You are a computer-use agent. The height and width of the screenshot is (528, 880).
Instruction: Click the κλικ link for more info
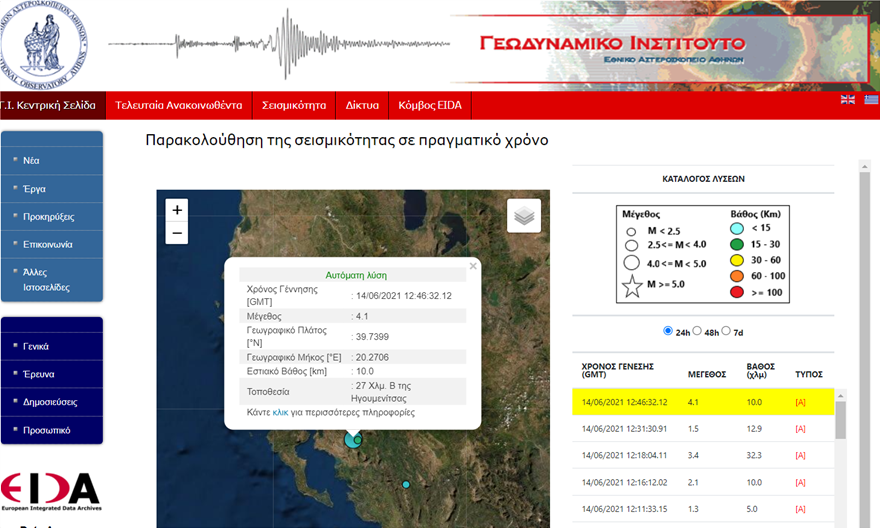click(280, 412)
